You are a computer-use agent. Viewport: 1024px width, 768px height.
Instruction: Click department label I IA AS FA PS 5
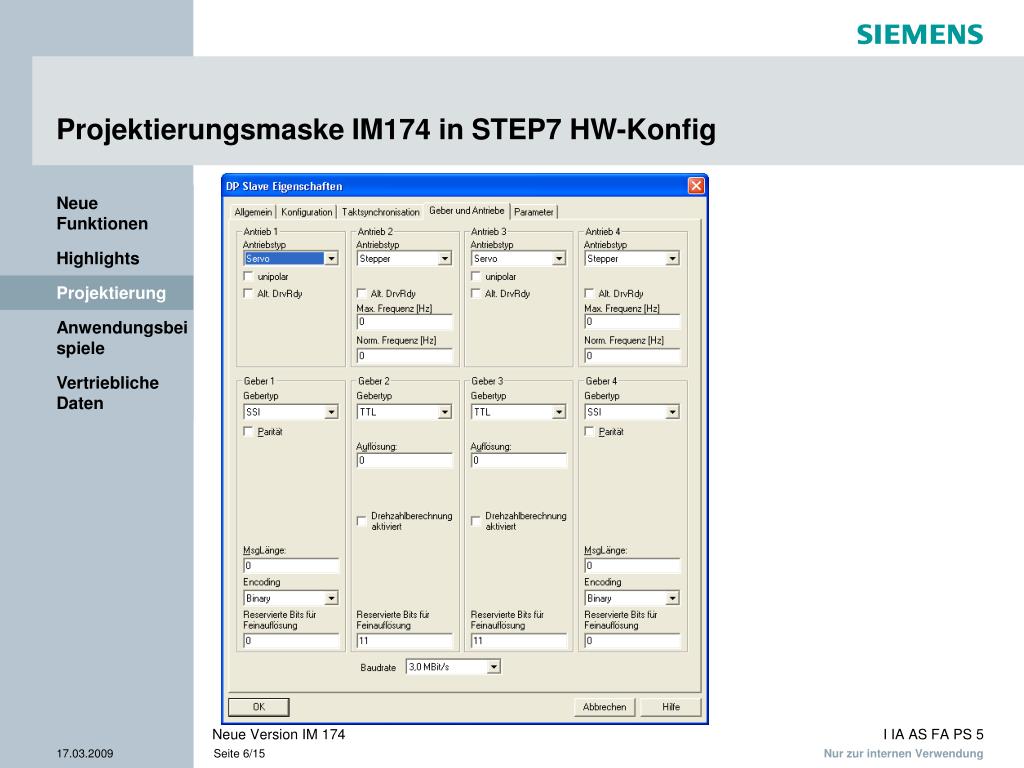(x=933, y=734)
